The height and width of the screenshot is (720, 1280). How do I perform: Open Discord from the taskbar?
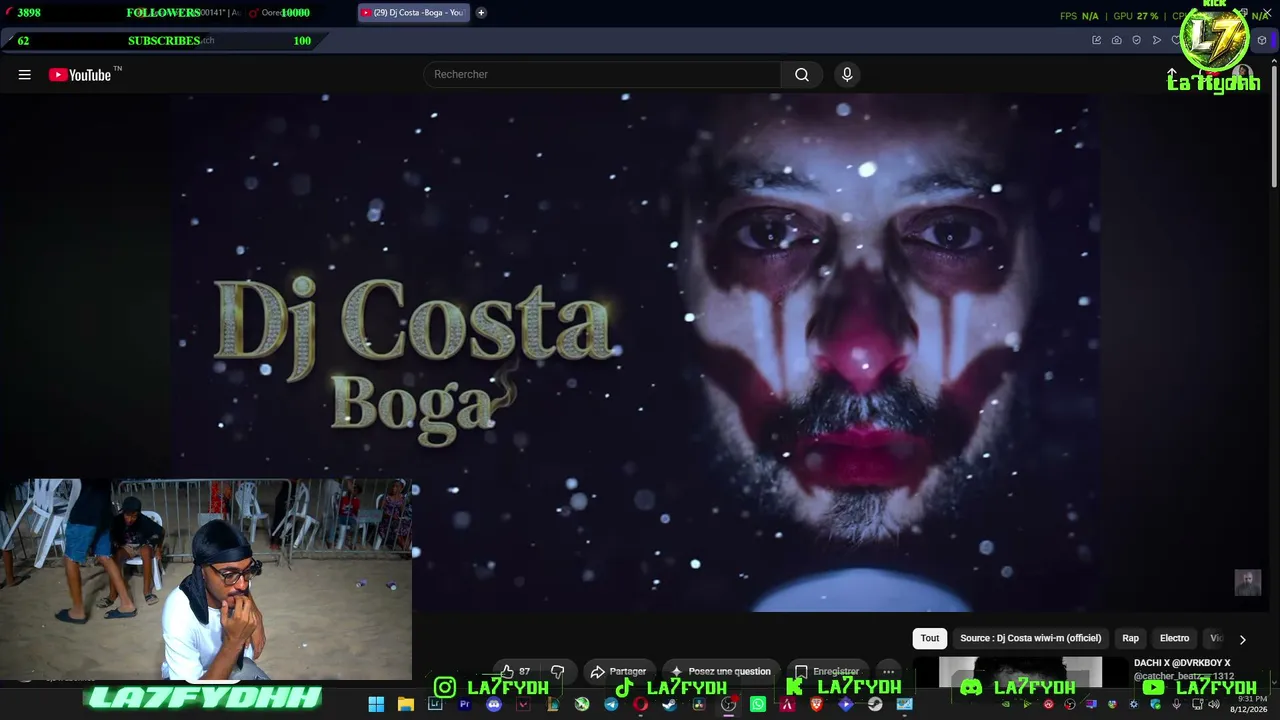click(493, 705)
